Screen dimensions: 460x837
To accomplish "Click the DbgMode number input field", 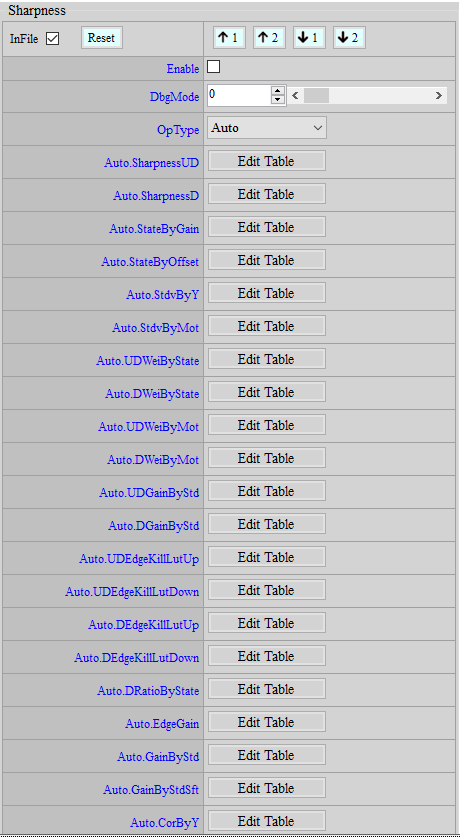I will (x=240, y=96).
